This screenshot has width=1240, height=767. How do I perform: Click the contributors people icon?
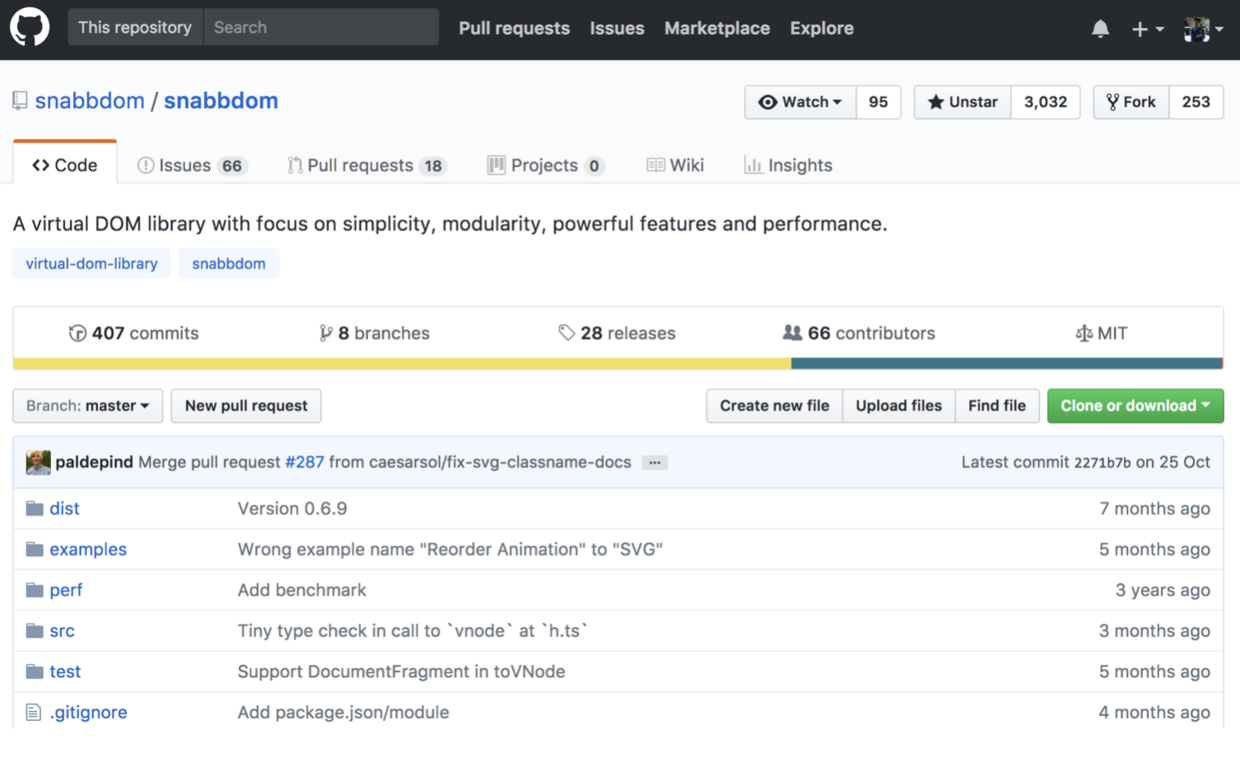[x=792, y=333]
